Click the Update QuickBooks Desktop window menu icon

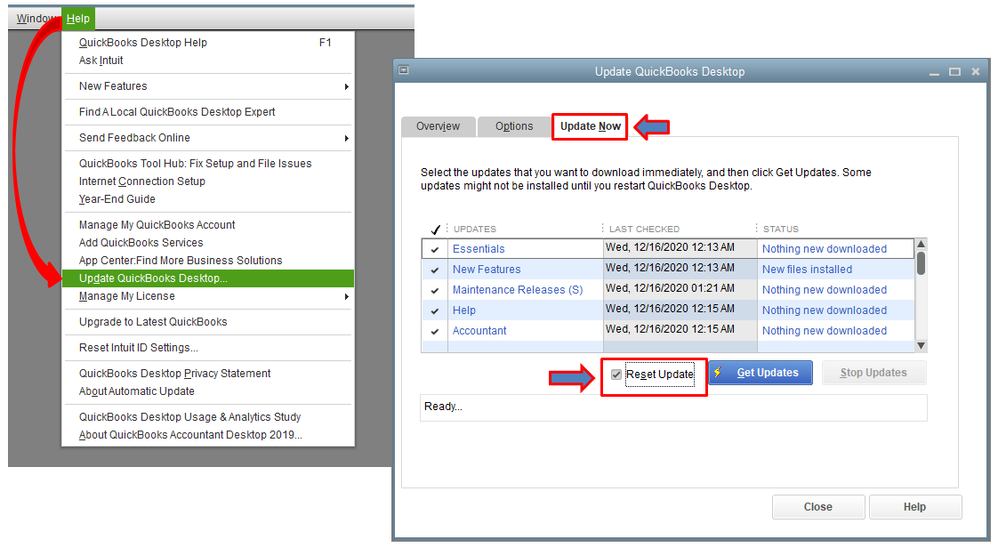coord(404,70)
